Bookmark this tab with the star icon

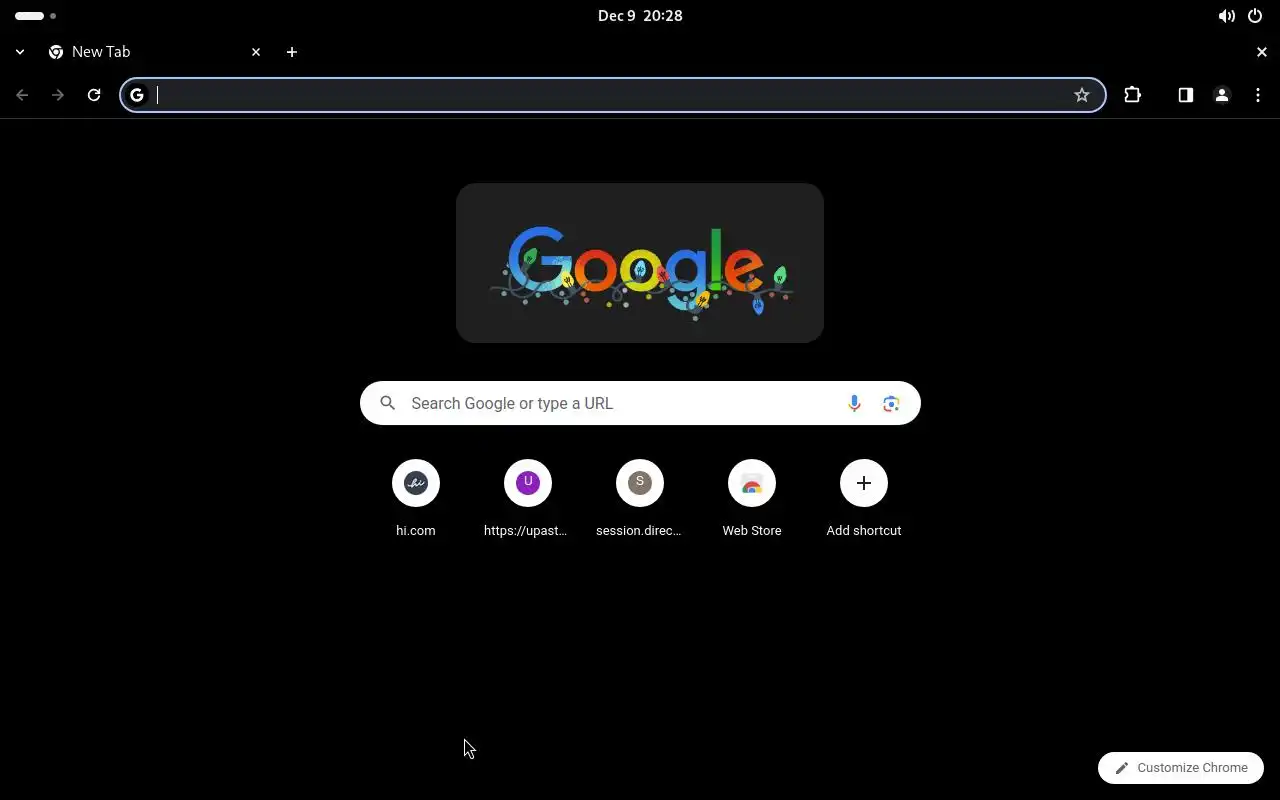1082,95
